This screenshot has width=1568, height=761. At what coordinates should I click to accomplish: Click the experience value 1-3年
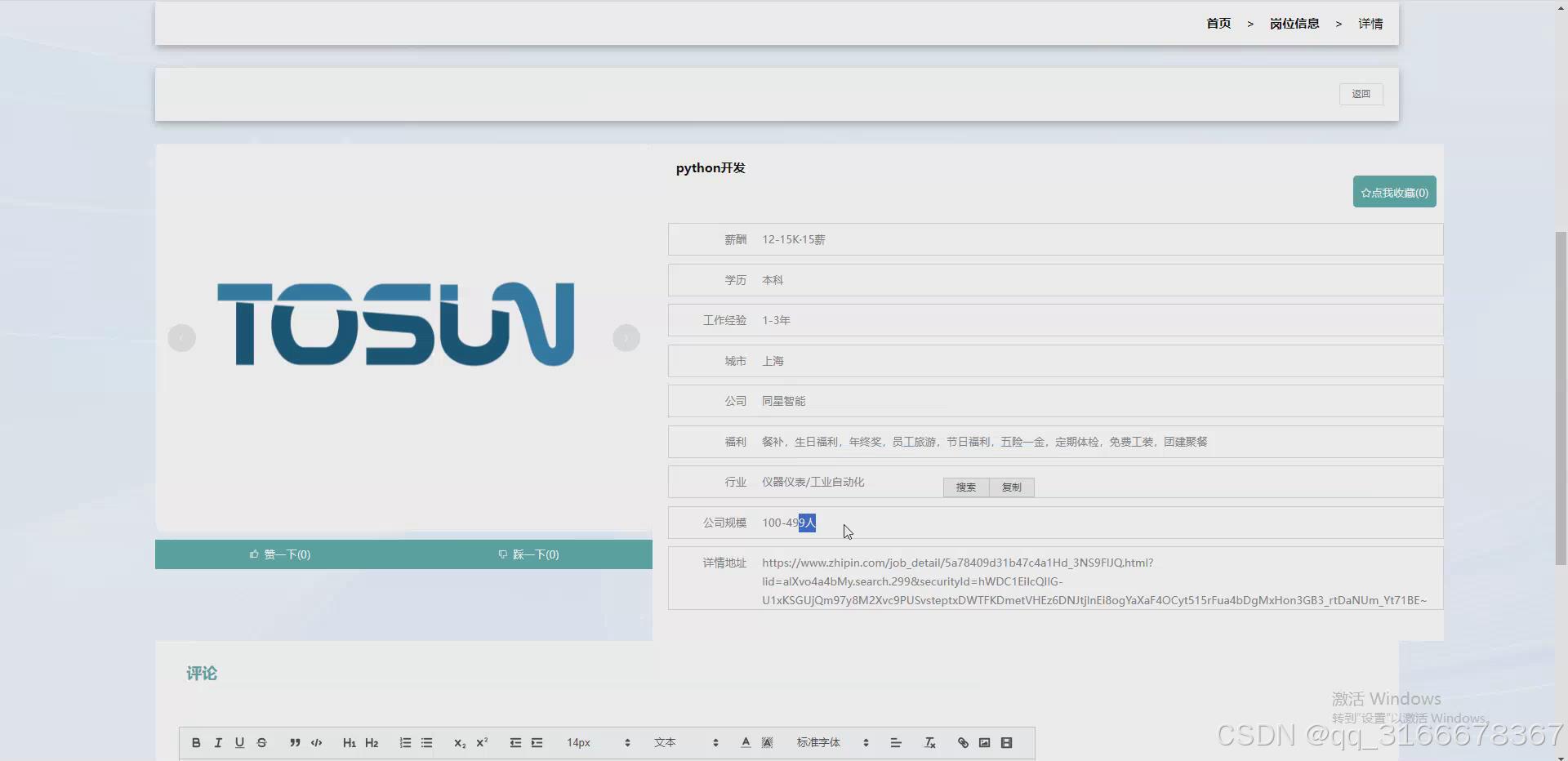coord(776,320)
